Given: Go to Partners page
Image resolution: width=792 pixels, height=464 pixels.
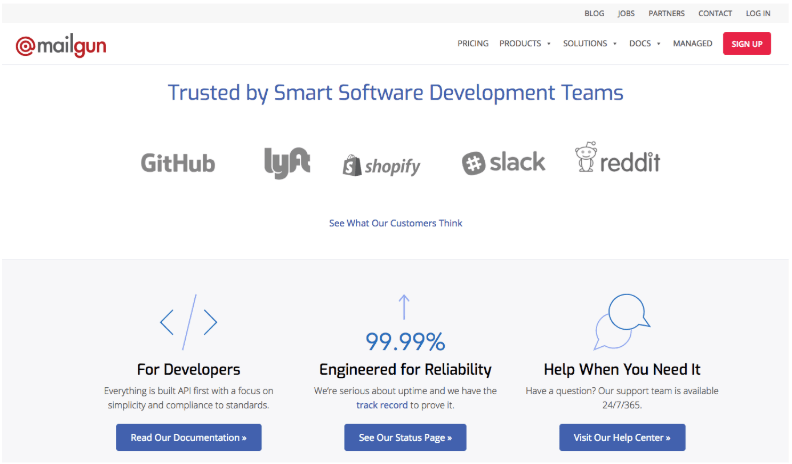Looking at the screenshot, I should point(666,13).
